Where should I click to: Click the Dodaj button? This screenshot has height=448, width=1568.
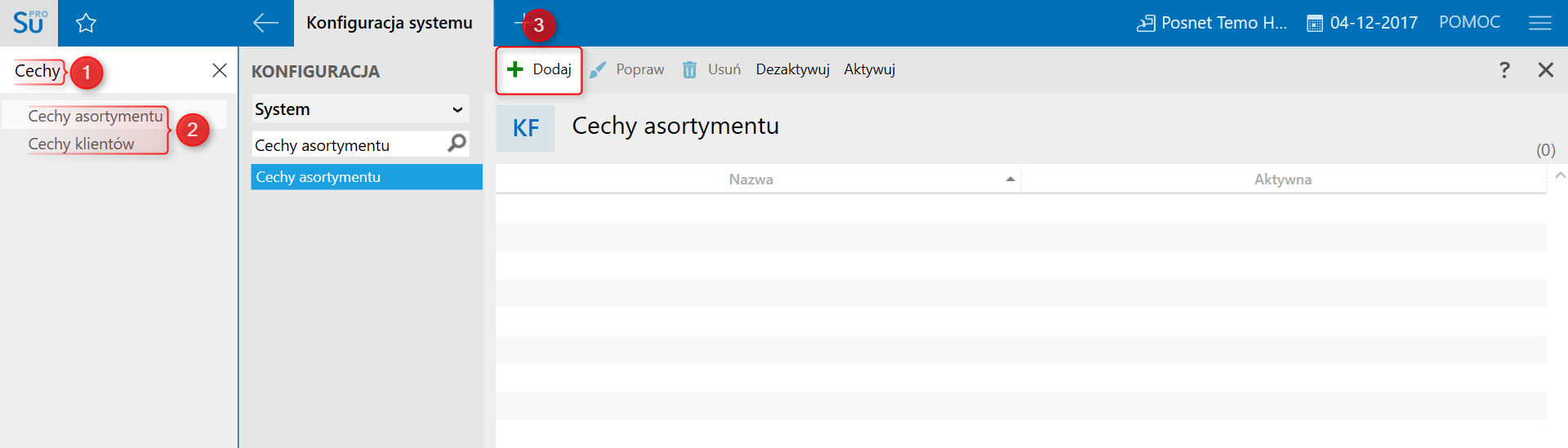(539, 70)
